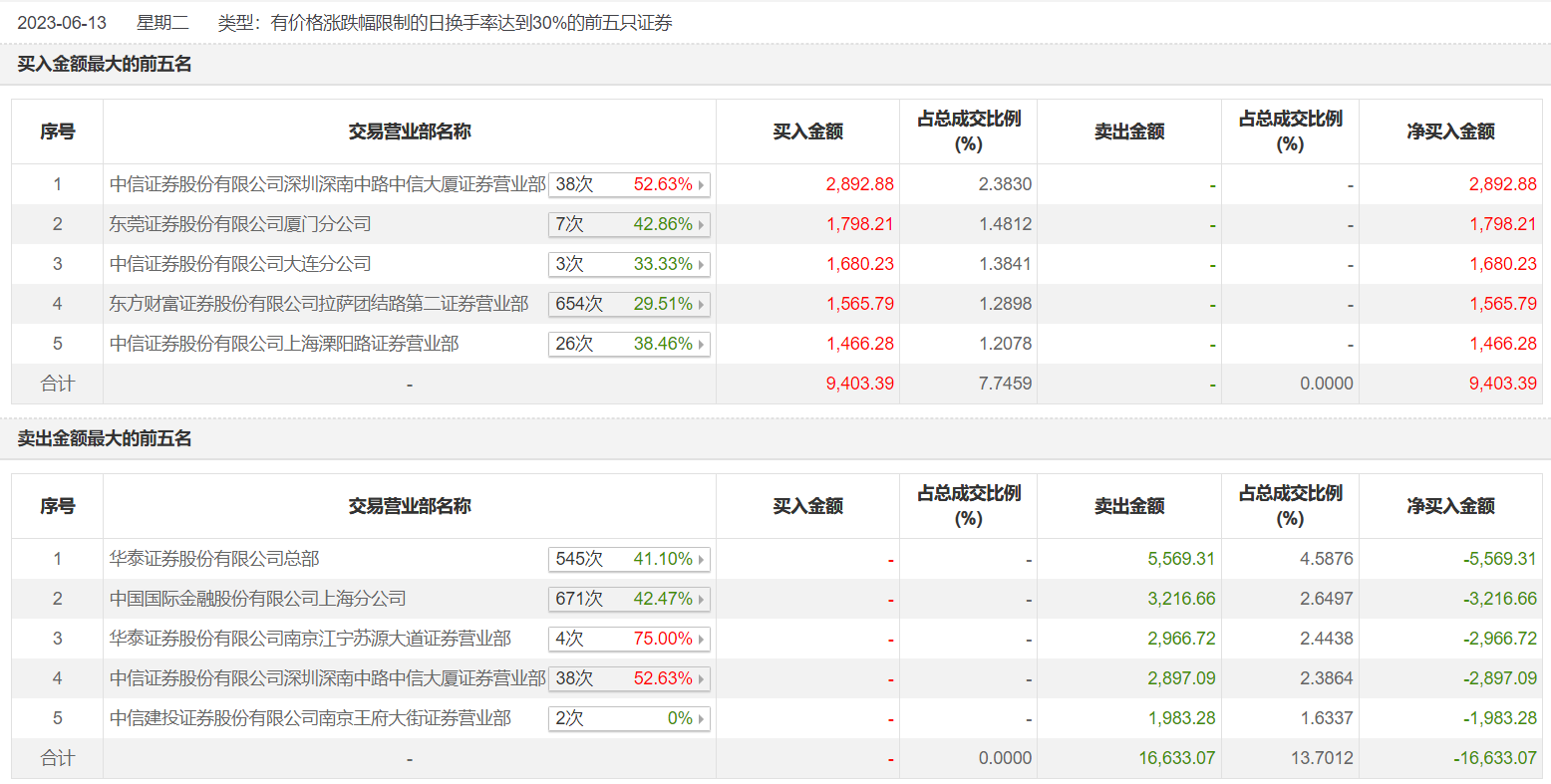Expand the 545次 41.10% stats box
Screen dimensions: 1551x784
pos(629,559)
